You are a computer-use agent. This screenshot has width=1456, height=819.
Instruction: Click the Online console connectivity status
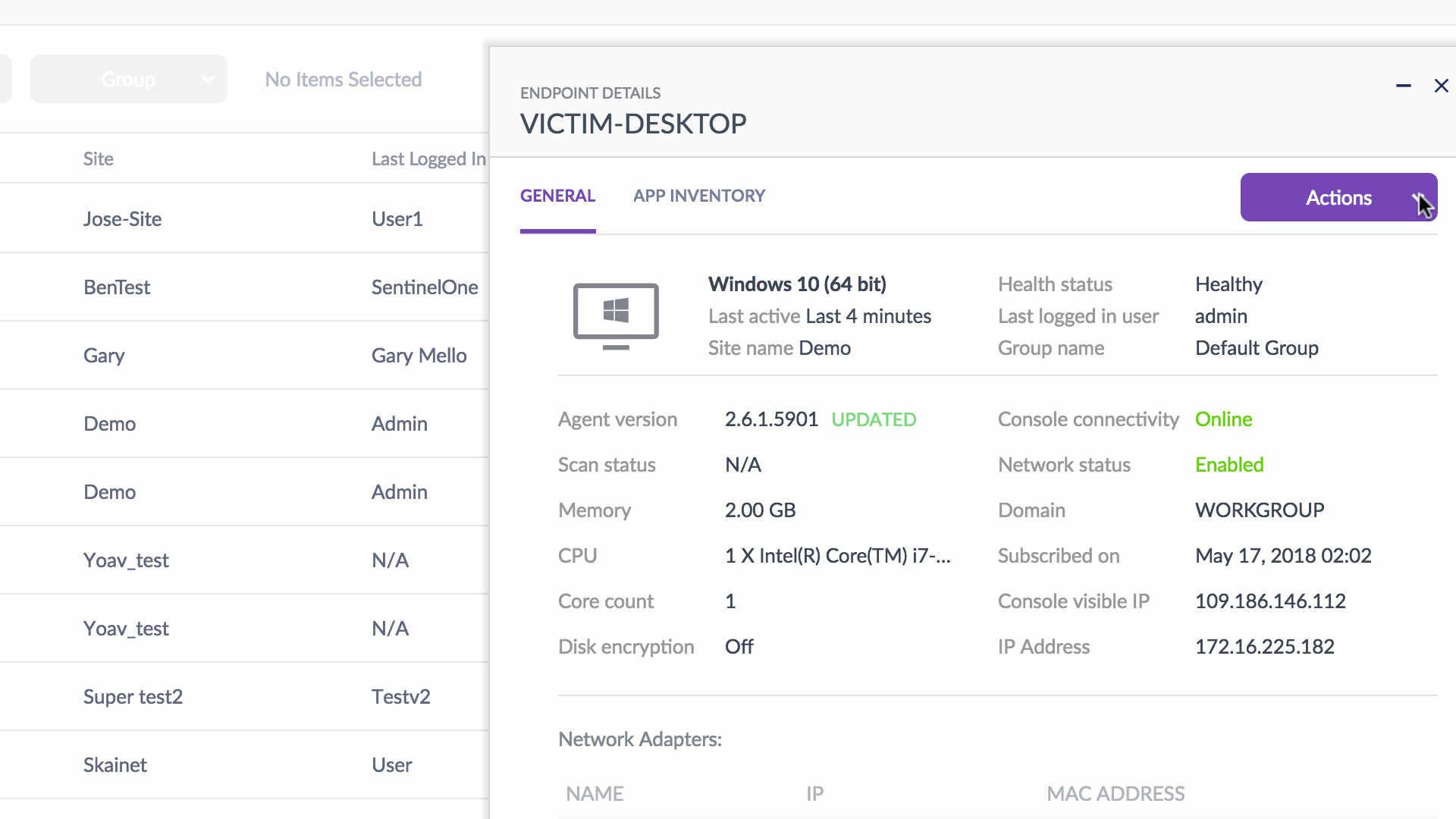pyautogui.click(x=1223, y=419)
